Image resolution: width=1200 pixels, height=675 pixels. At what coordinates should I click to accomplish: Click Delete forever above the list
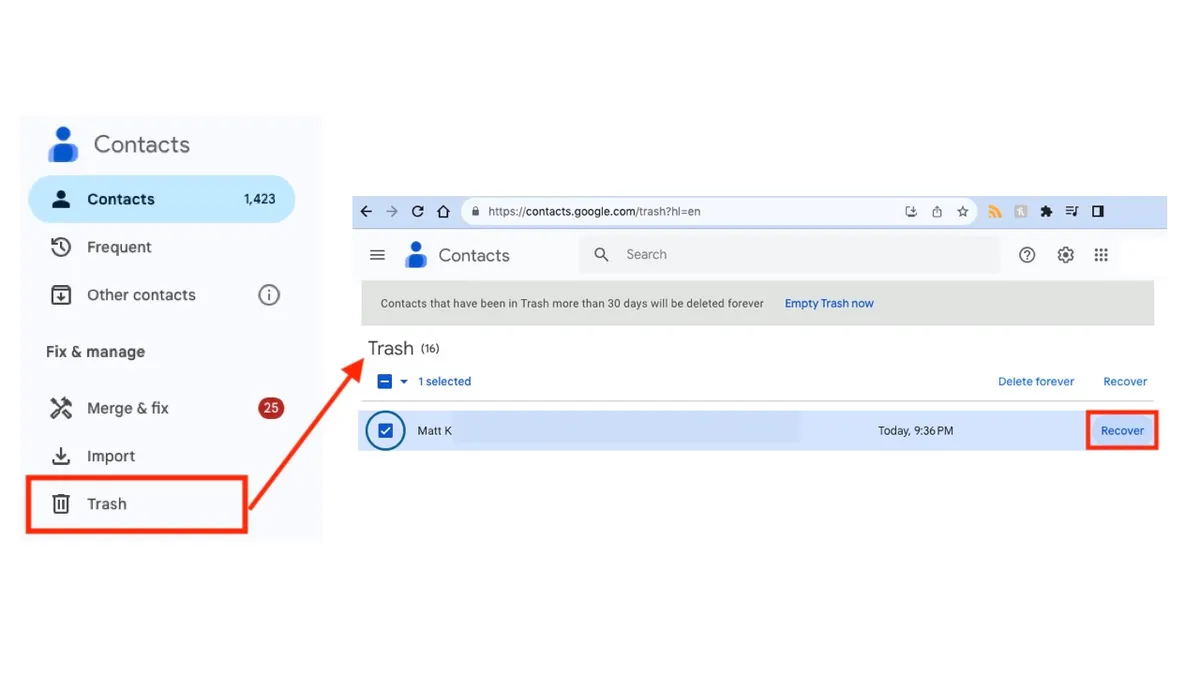click(1036, 381)
